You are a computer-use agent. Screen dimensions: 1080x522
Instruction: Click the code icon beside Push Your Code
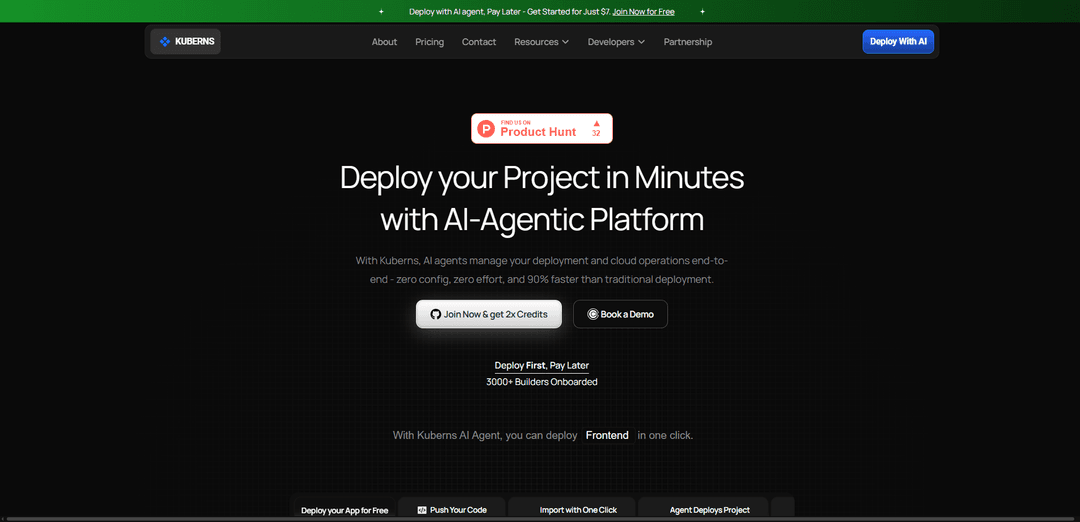click(x=422, y=510)
